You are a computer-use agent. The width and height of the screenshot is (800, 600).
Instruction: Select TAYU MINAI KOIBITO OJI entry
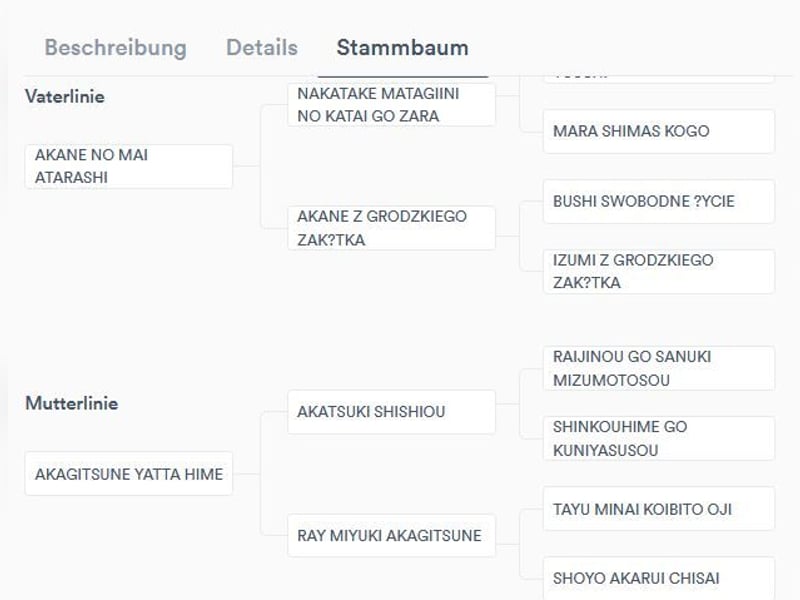point(658,509)
